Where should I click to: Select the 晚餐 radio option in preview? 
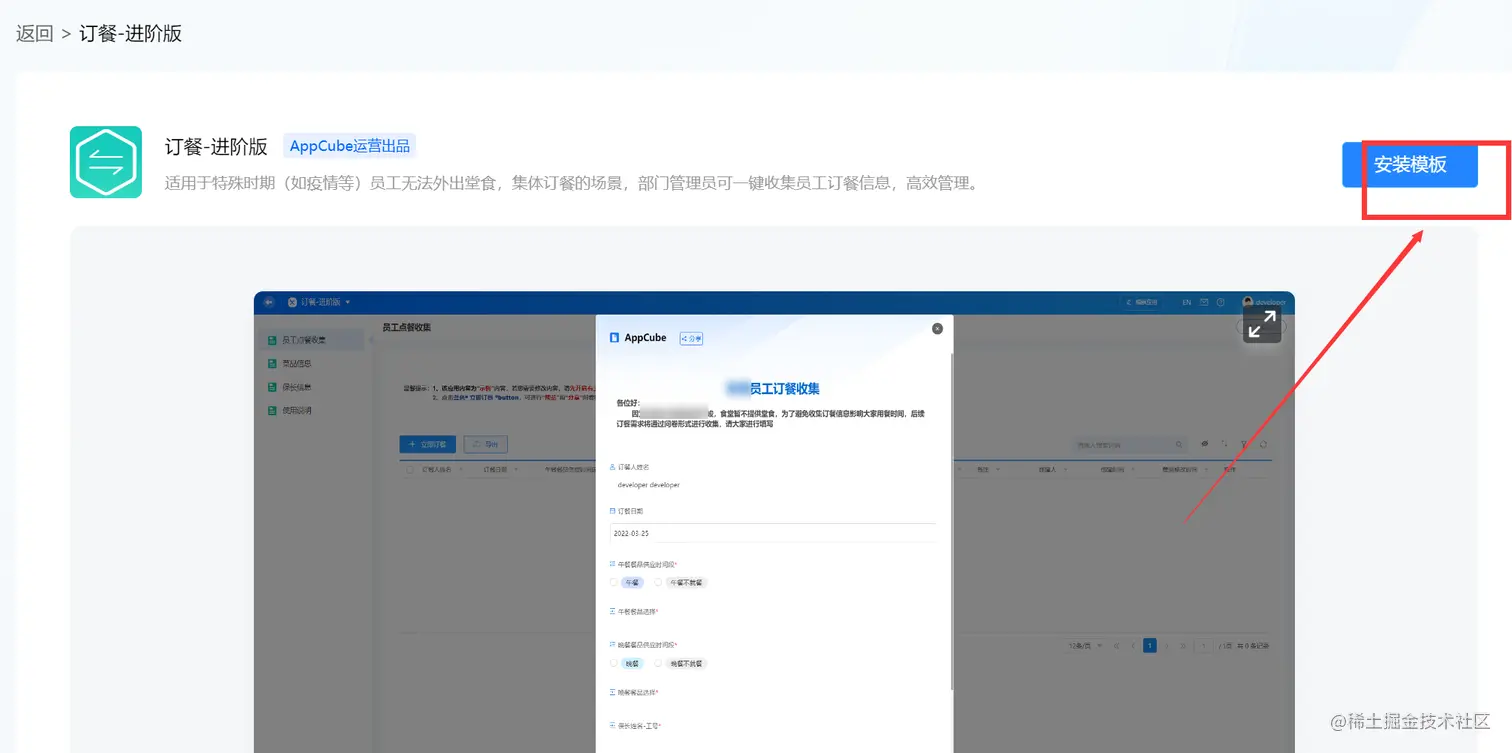click(627, 663)
